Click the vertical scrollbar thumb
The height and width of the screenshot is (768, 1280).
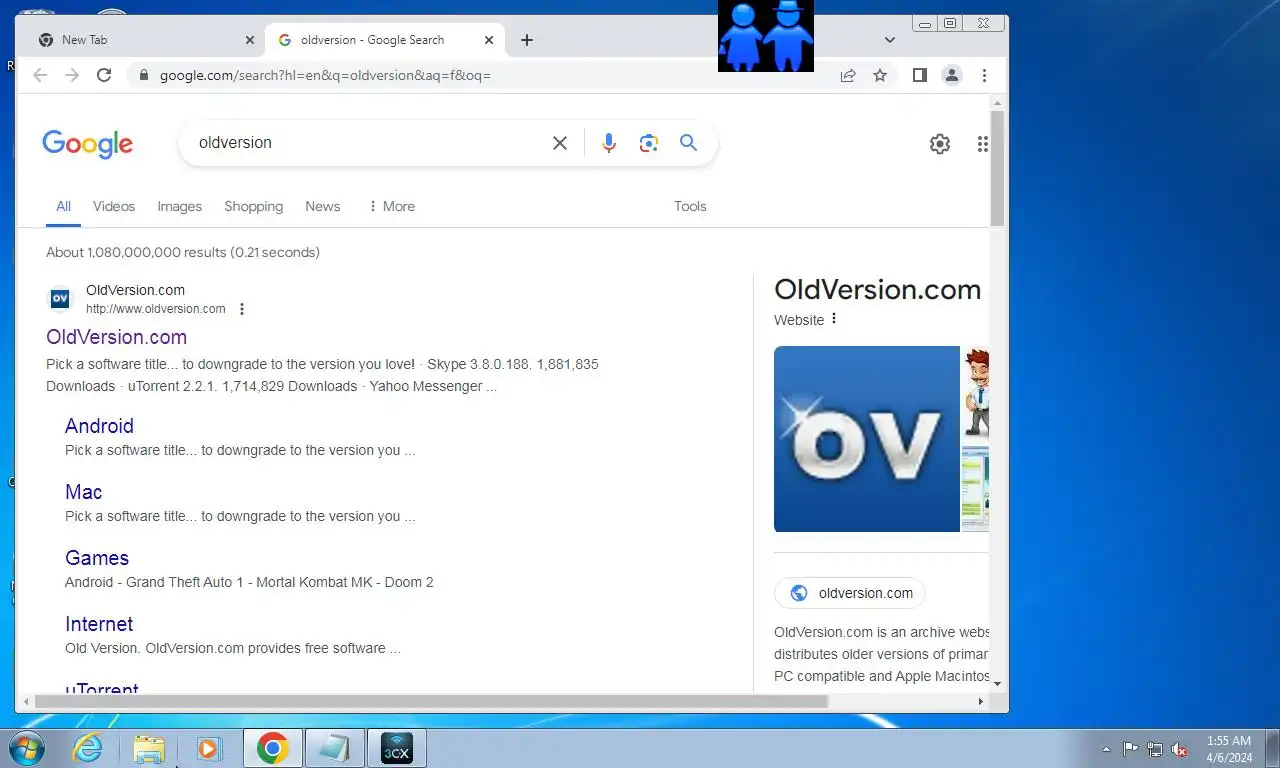997,167
